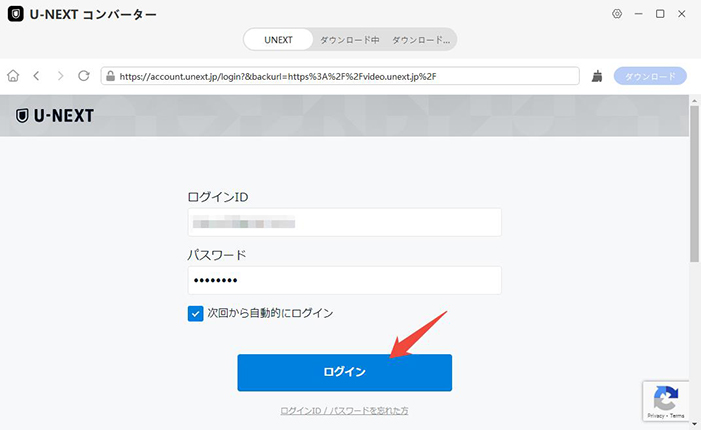Focus the ログインID input field

click(x=345, y=222)
